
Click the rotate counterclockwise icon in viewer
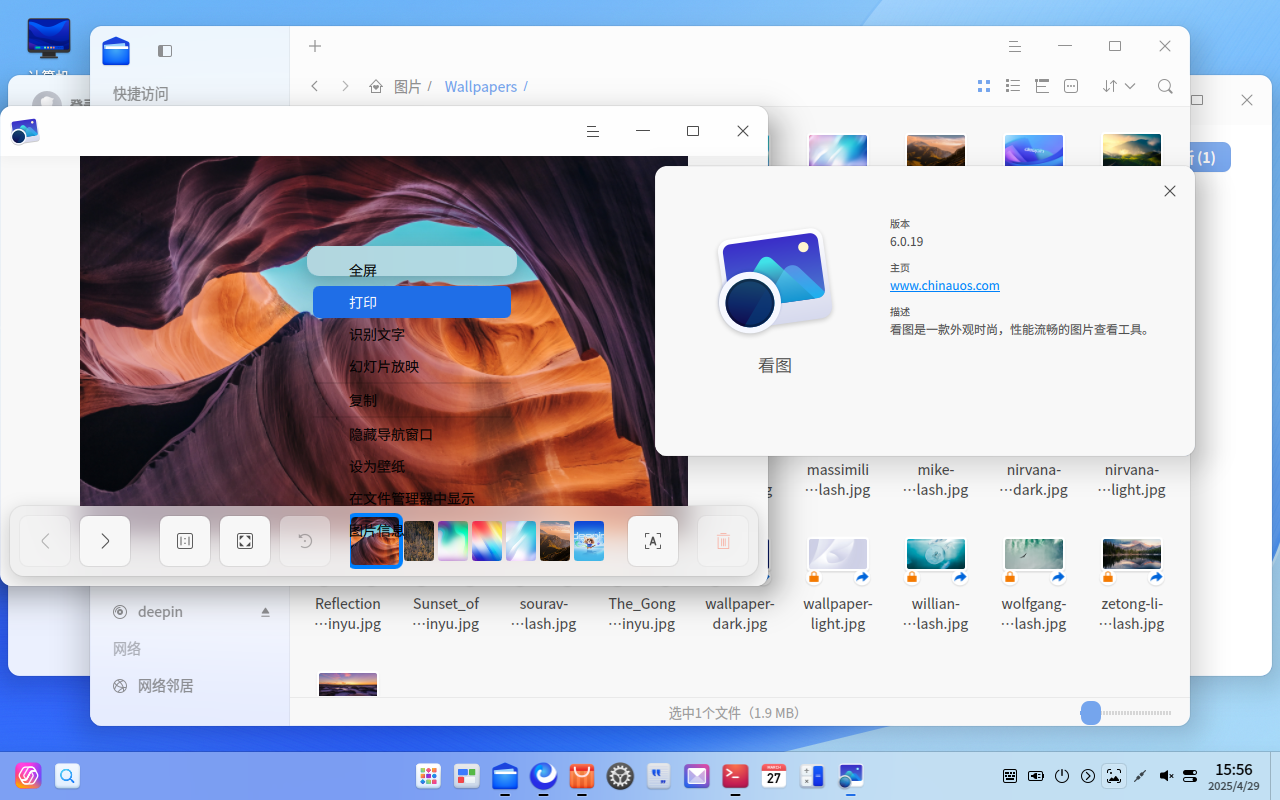tap(305, 541)
